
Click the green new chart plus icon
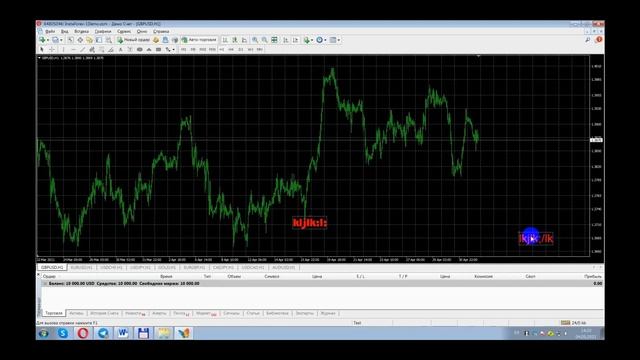click(42, 40)
